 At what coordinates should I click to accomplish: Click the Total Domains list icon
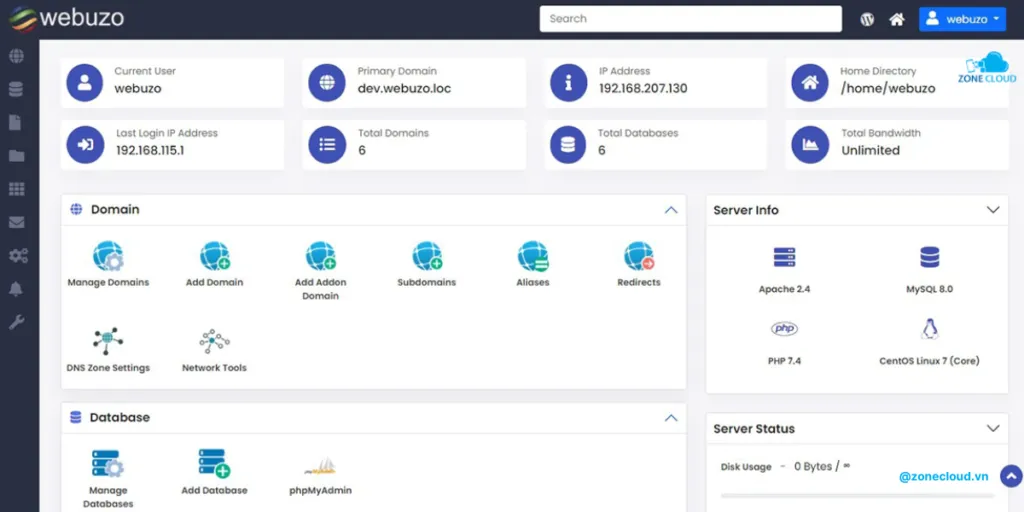coord(327,144)
